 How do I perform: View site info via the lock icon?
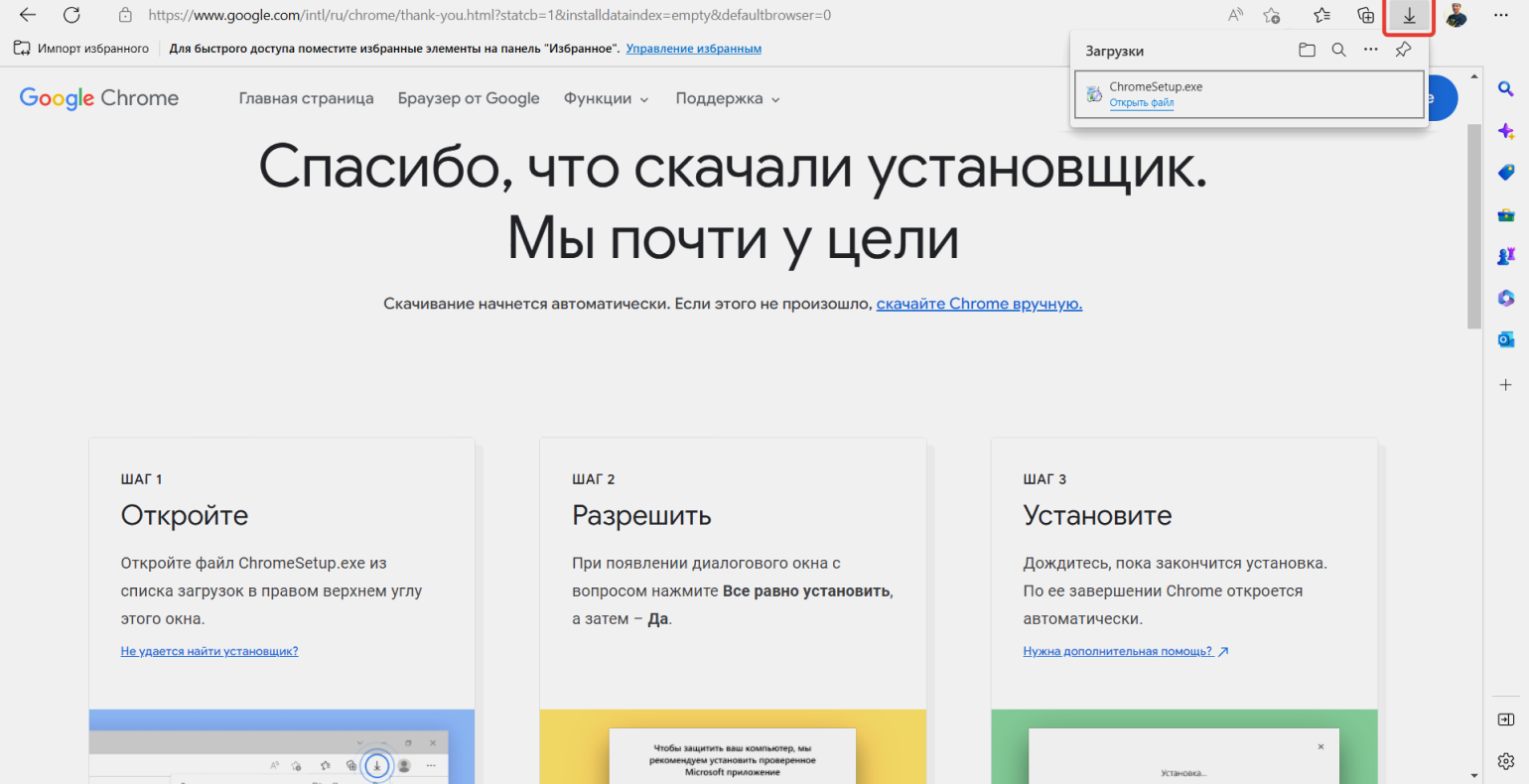(x=125, y=15)
